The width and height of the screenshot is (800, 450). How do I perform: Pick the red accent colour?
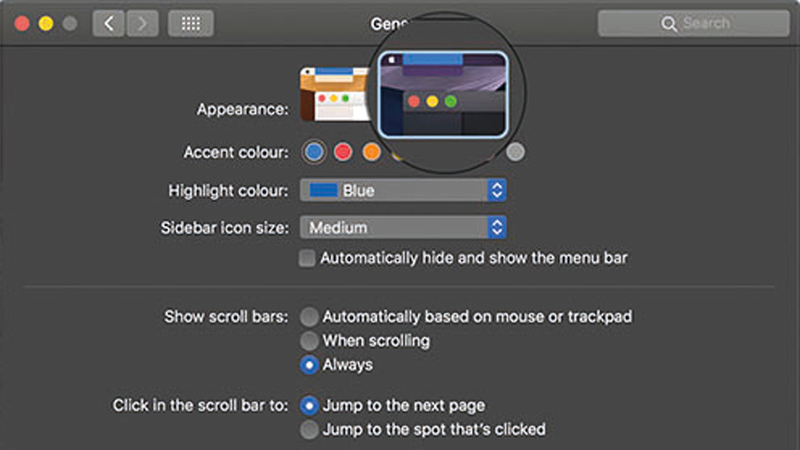[x=343, y=152]
